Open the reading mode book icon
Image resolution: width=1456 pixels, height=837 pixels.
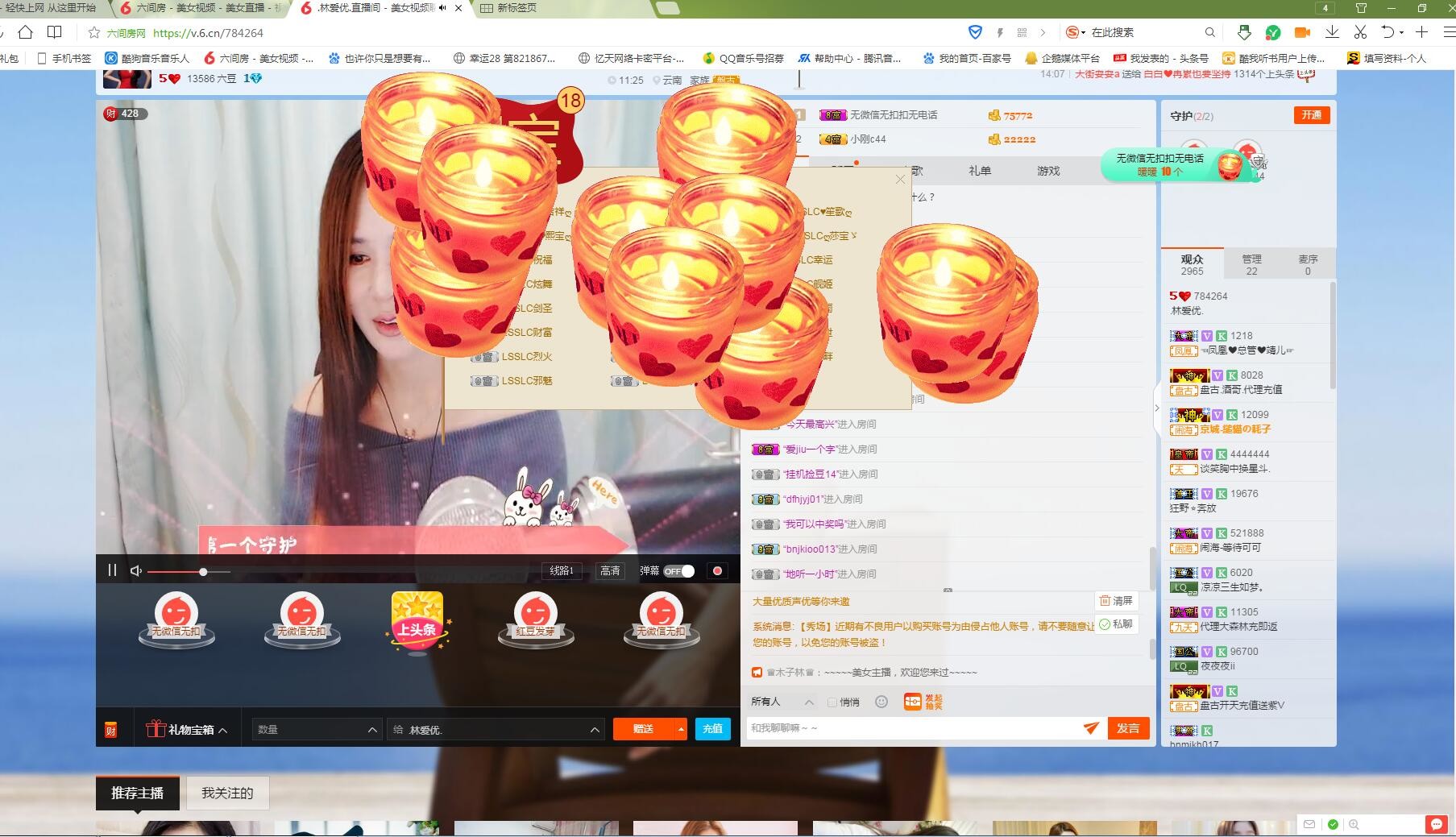pyautogui.click(x=55, y=32)
